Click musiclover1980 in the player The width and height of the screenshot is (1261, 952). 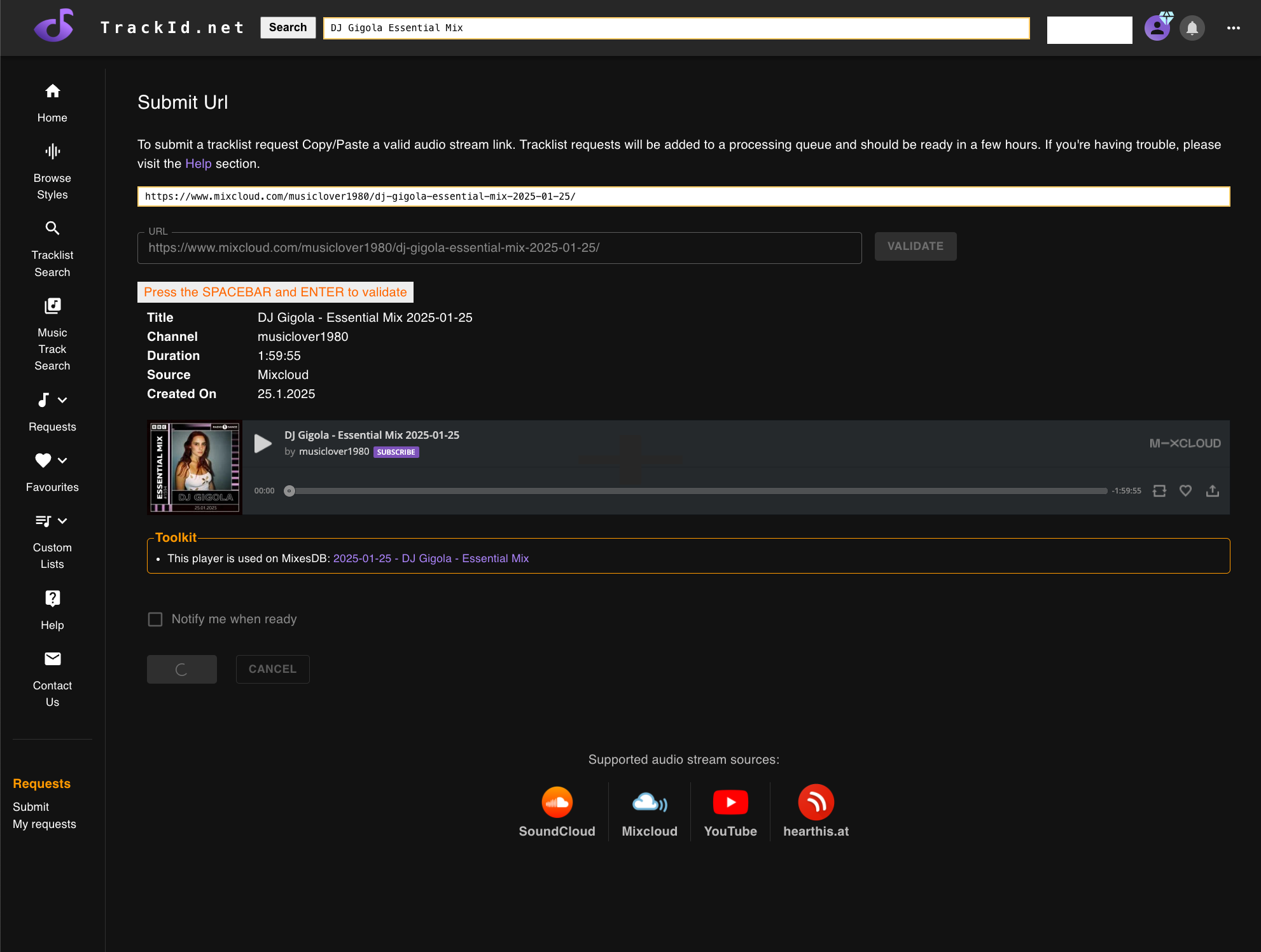(x=334, y=452)
